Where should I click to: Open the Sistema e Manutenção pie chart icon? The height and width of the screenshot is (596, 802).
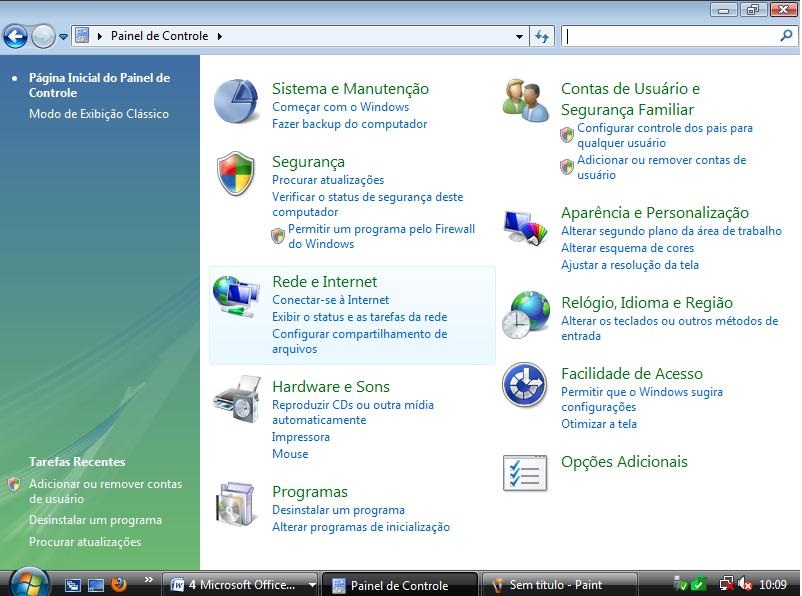pos(236,101)
